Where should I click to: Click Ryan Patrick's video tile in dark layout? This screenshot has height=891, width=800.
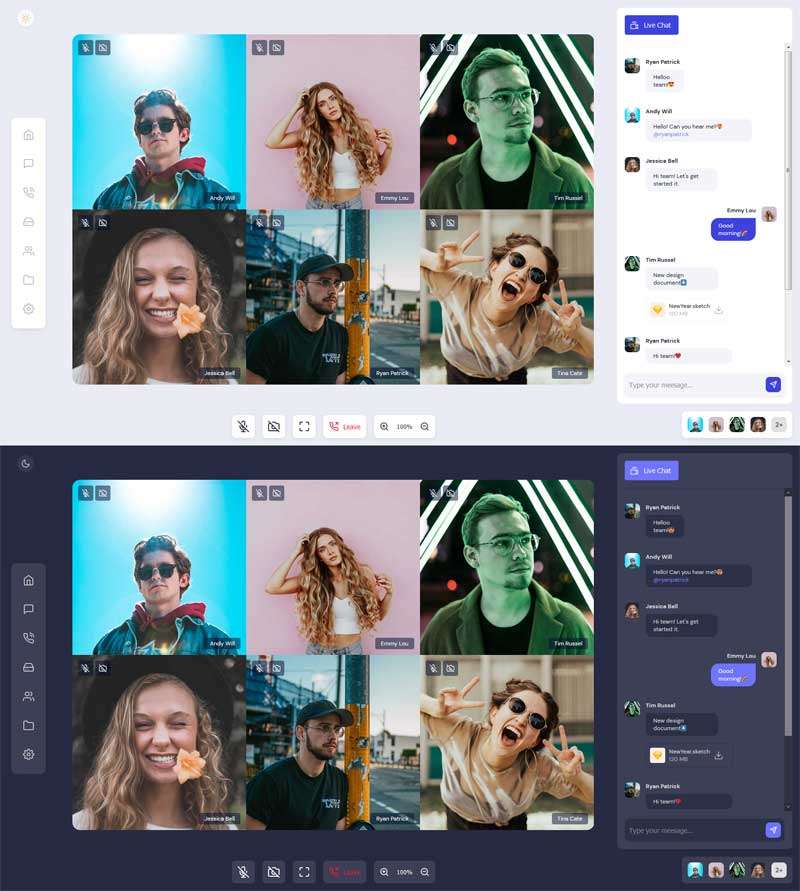click(333, 742)
